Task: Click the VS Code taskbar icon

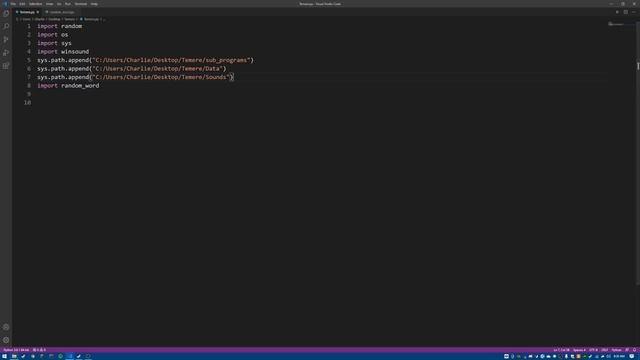Action: click(70, 356)
